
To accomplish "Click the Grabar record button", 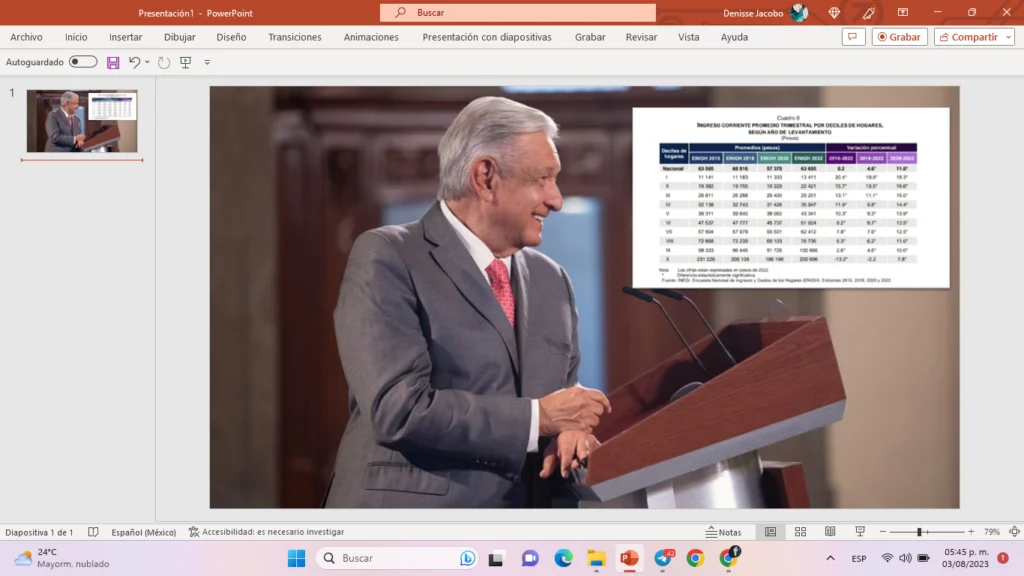I will tap(899, 37).
